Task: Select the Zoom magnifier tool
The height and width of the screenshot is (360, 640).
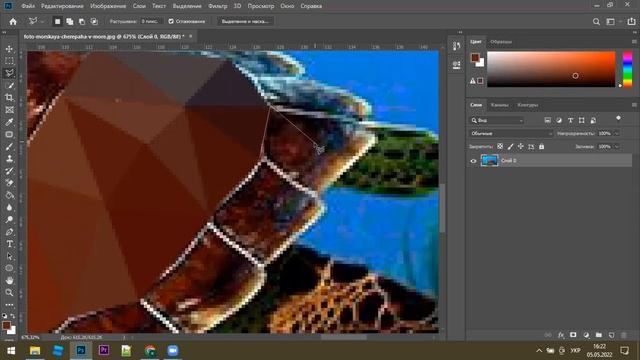Action: 9,293
